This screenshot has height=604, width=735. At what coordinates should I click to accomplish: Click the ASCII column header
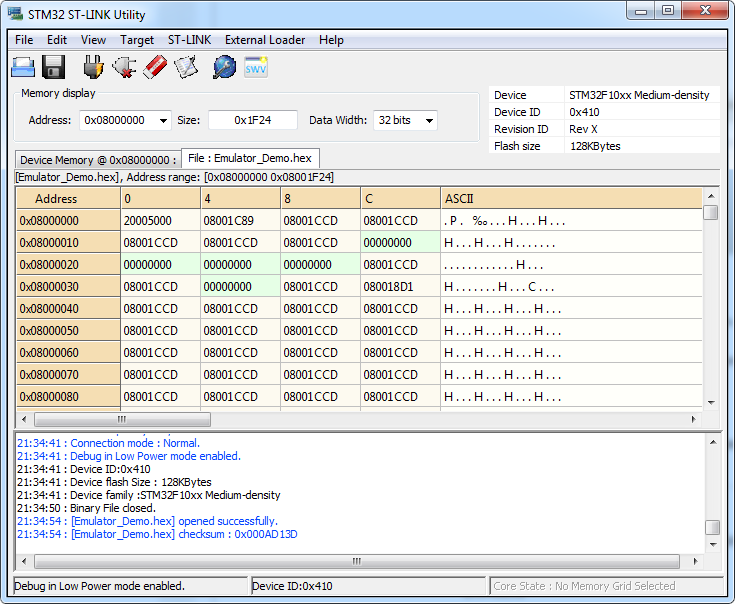pyautogui.click(x=570, y=199)
